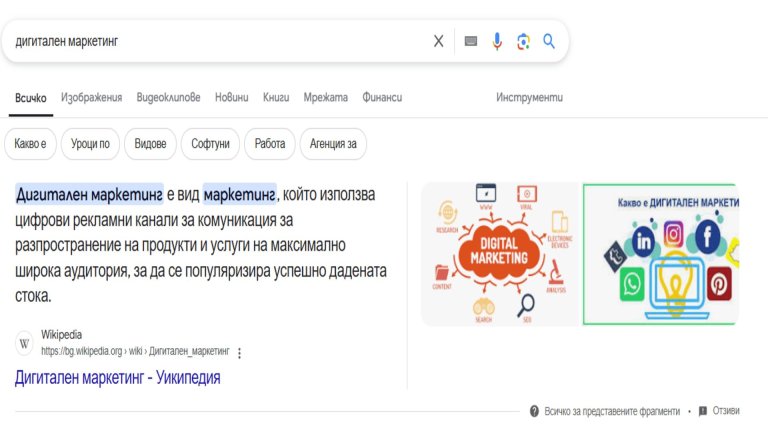Click into the search text field

click(x=220, y=41)
